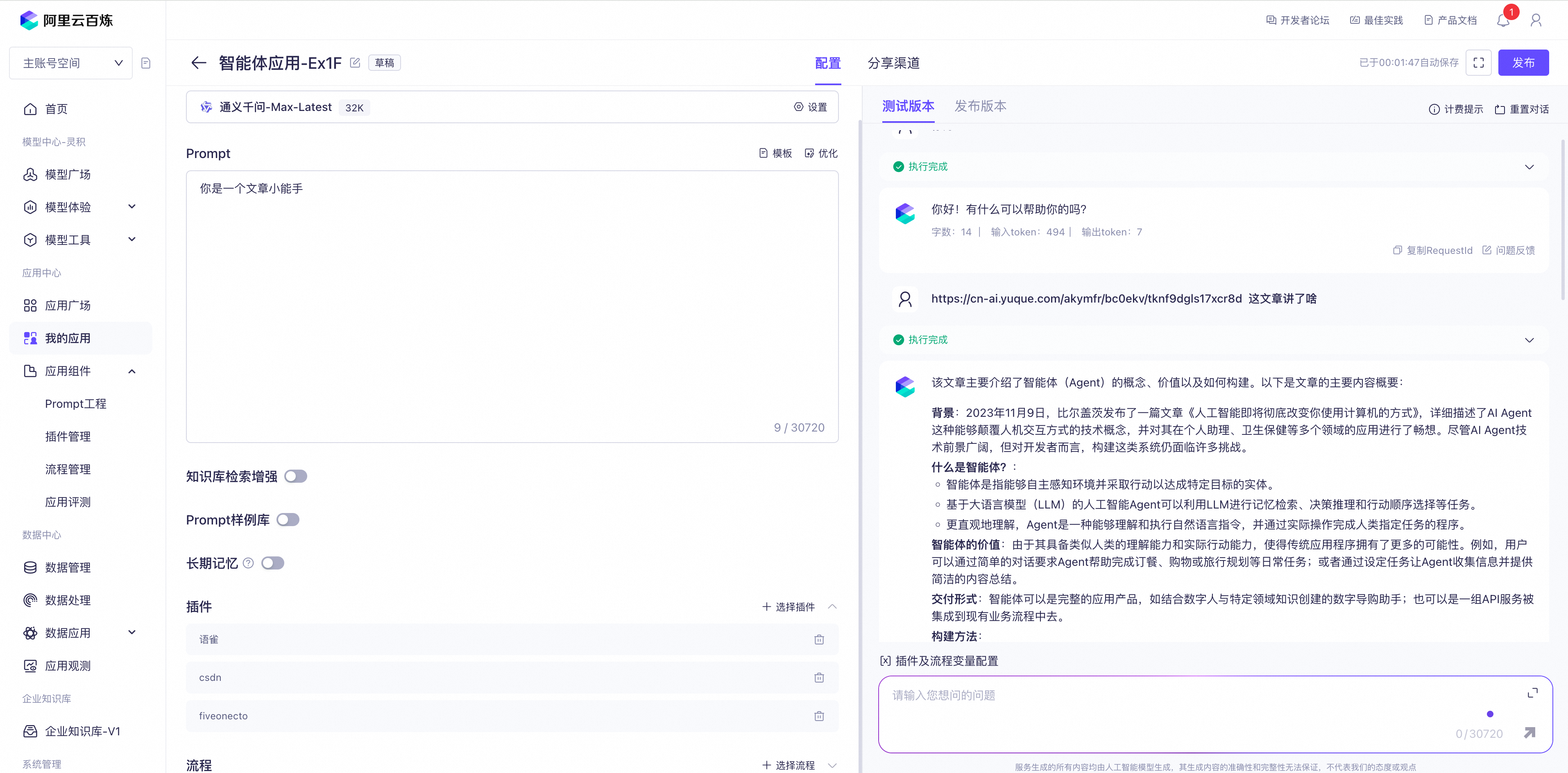Screen dimensions: 1568x773
Task: Enter fullscreen mode with expand icon
Action: [1479, 63]
